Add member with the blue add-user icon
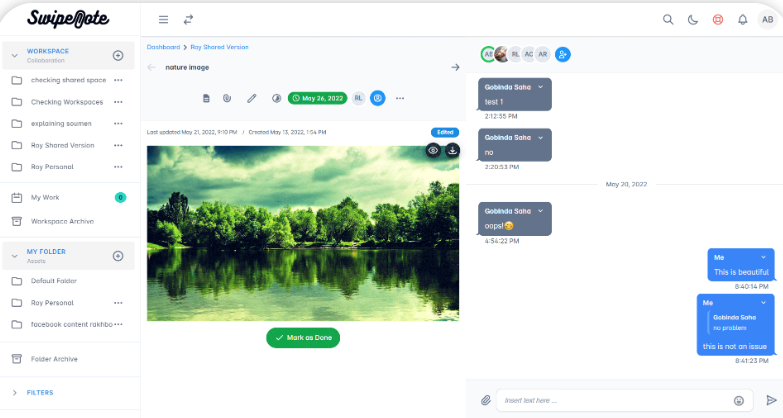The height and width of the screenshot is (418, 783). tap(563, 54)
